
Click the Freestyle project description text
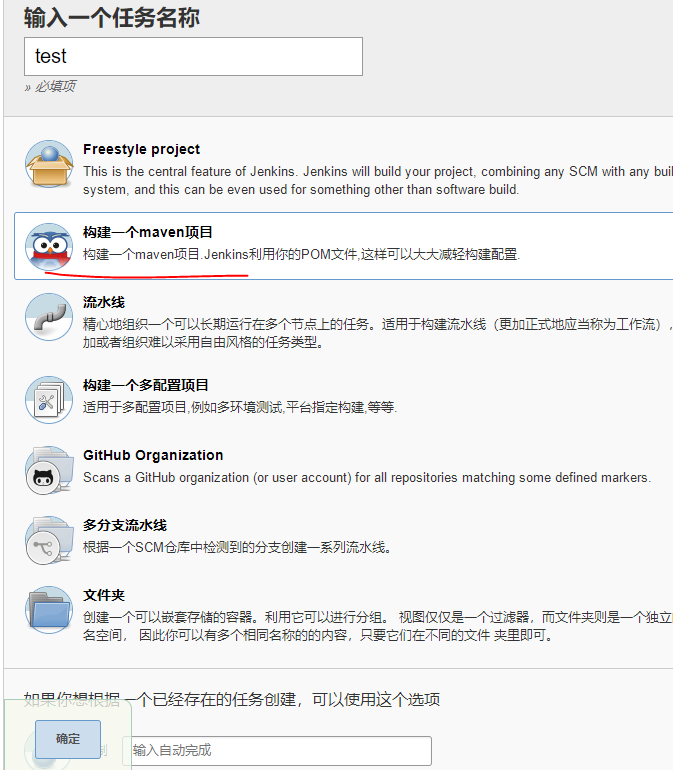[378, 180]
